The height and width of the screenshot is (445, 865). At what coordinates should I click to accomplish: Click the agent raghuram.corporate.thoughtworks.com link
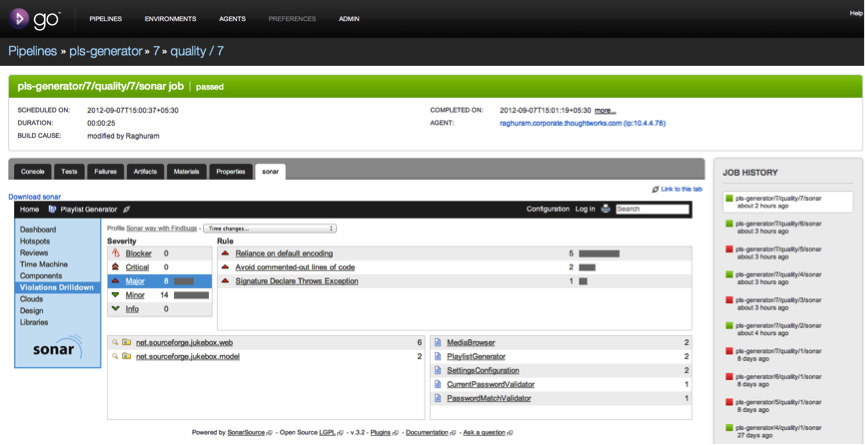coord(582,123)
